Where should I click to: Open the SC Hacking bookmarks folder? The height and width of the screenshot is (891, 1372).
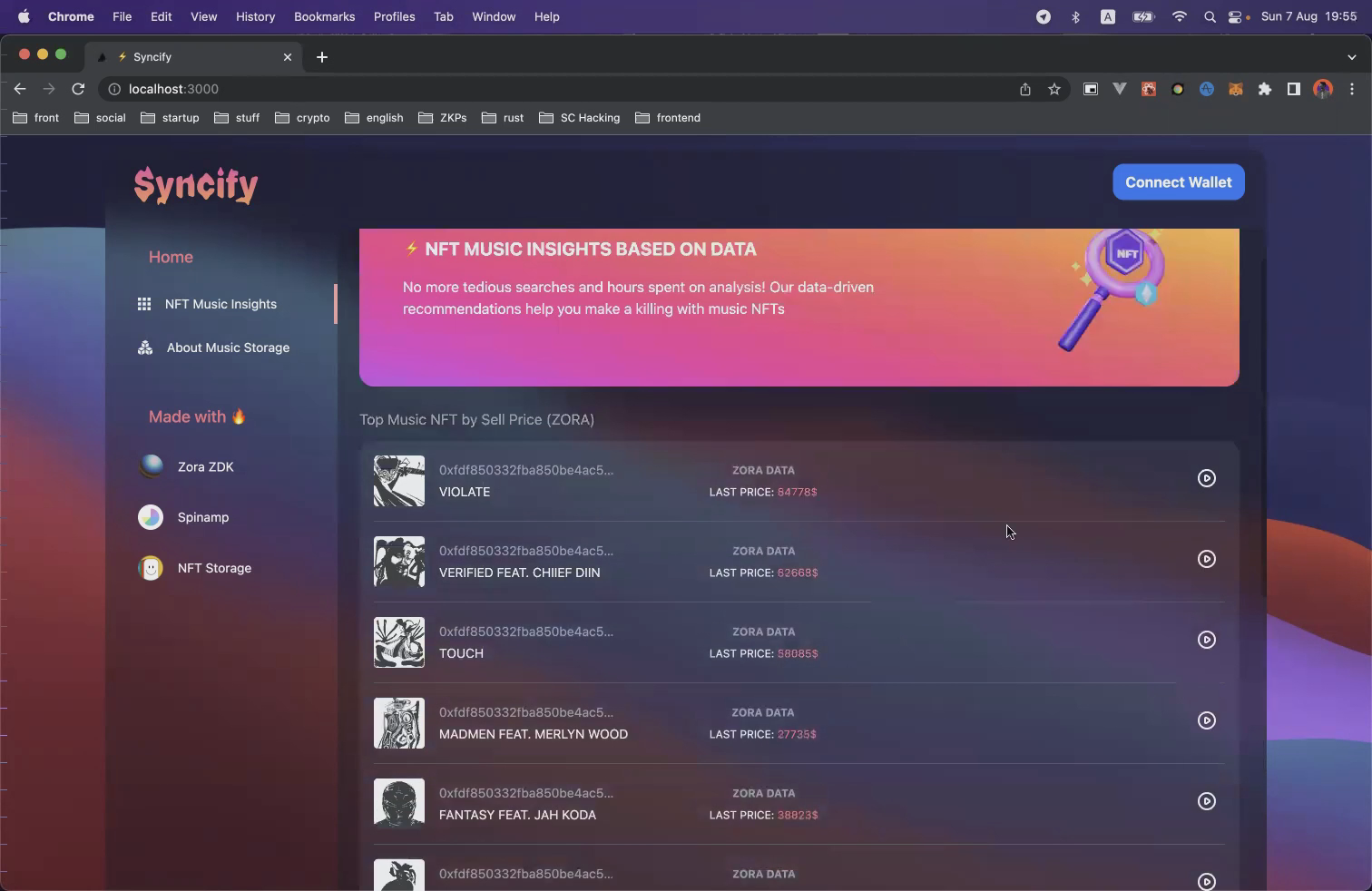click(x=579, y=118)
